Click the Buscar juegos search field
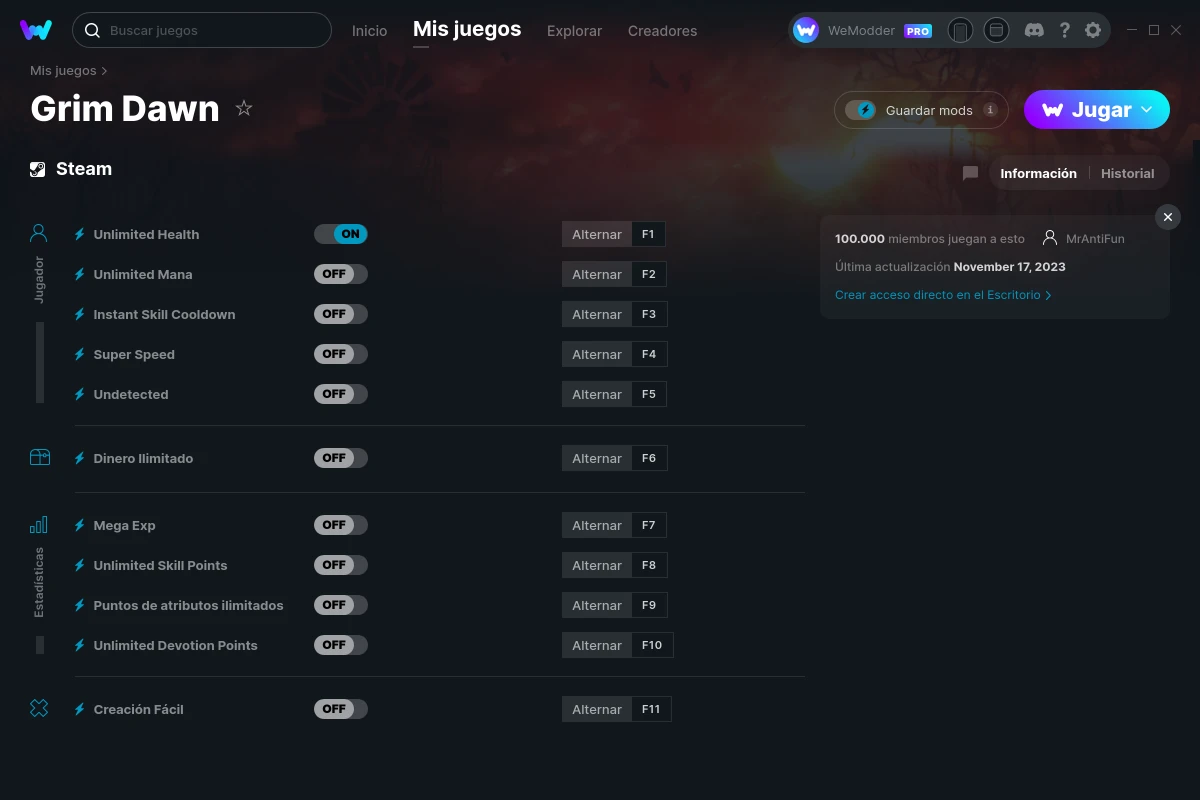The height and width of the screenshot is (800, 1200). pyautogui.click(x=202, y=30)
